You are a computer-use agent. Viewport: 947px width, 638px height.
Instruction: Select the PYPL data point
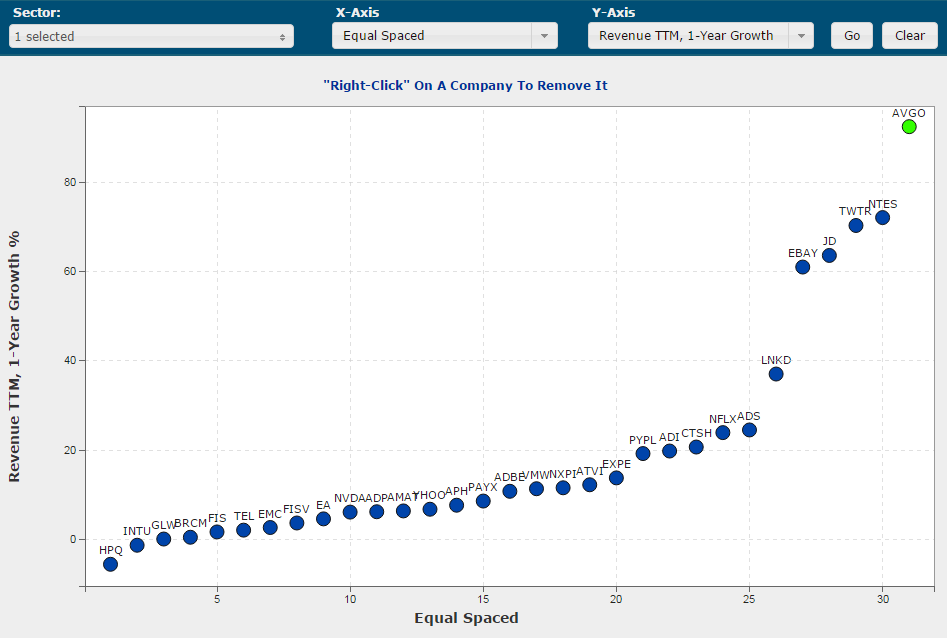(x=643, y=454)
